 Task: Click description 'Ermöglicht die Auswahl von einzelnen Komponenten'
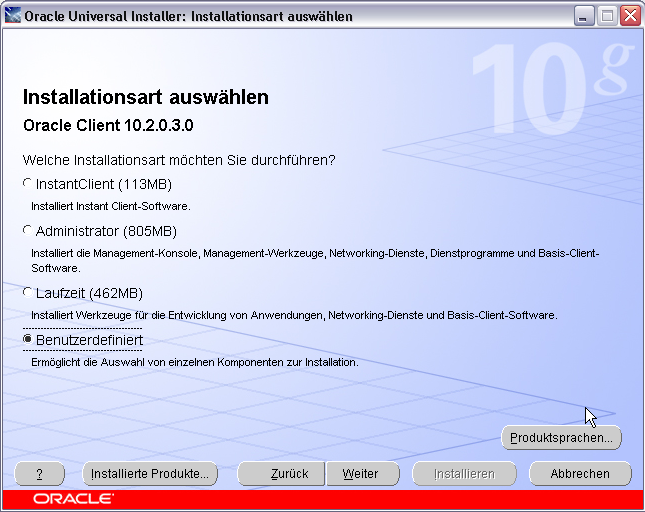[x=195, y=362]
